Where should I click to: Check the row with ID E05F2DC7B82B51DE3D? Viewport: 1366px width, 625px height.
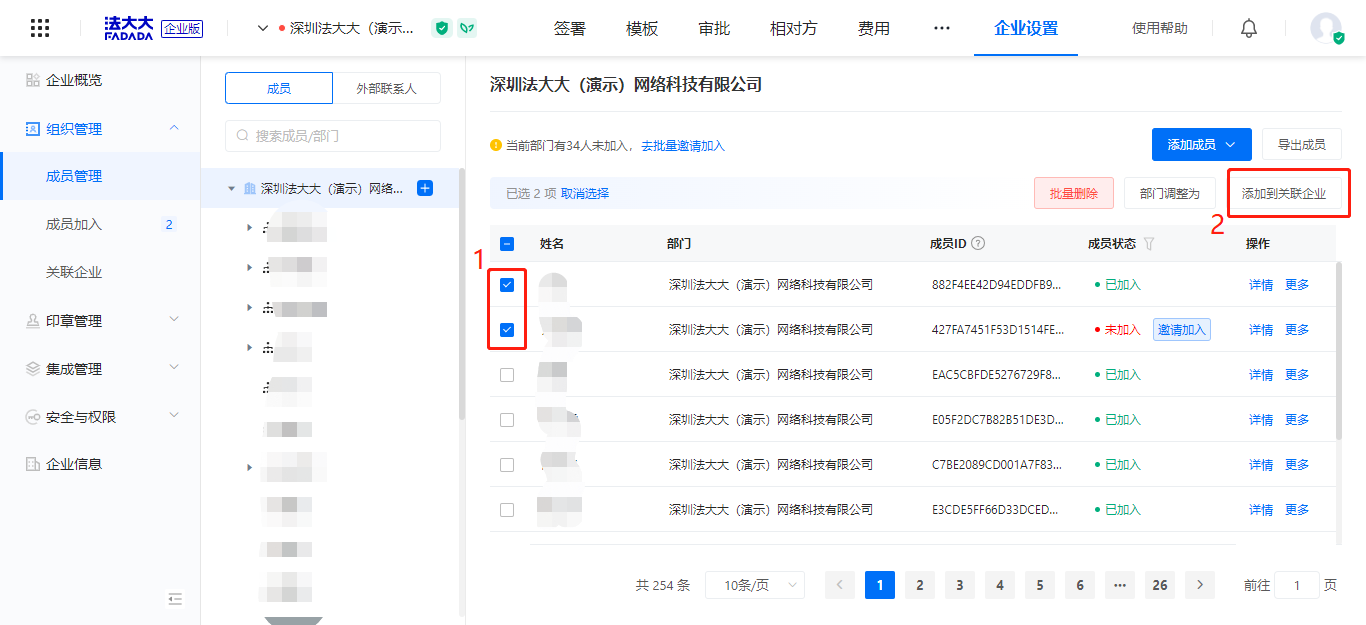coord(507,420)
